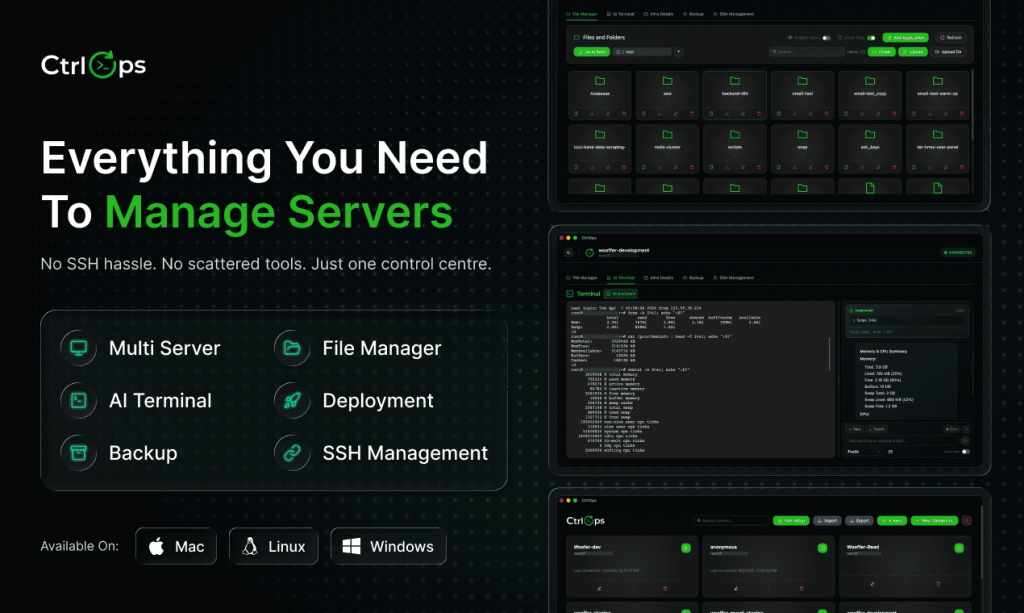Open the redis-cluster folder card

(x=667, y=149)
